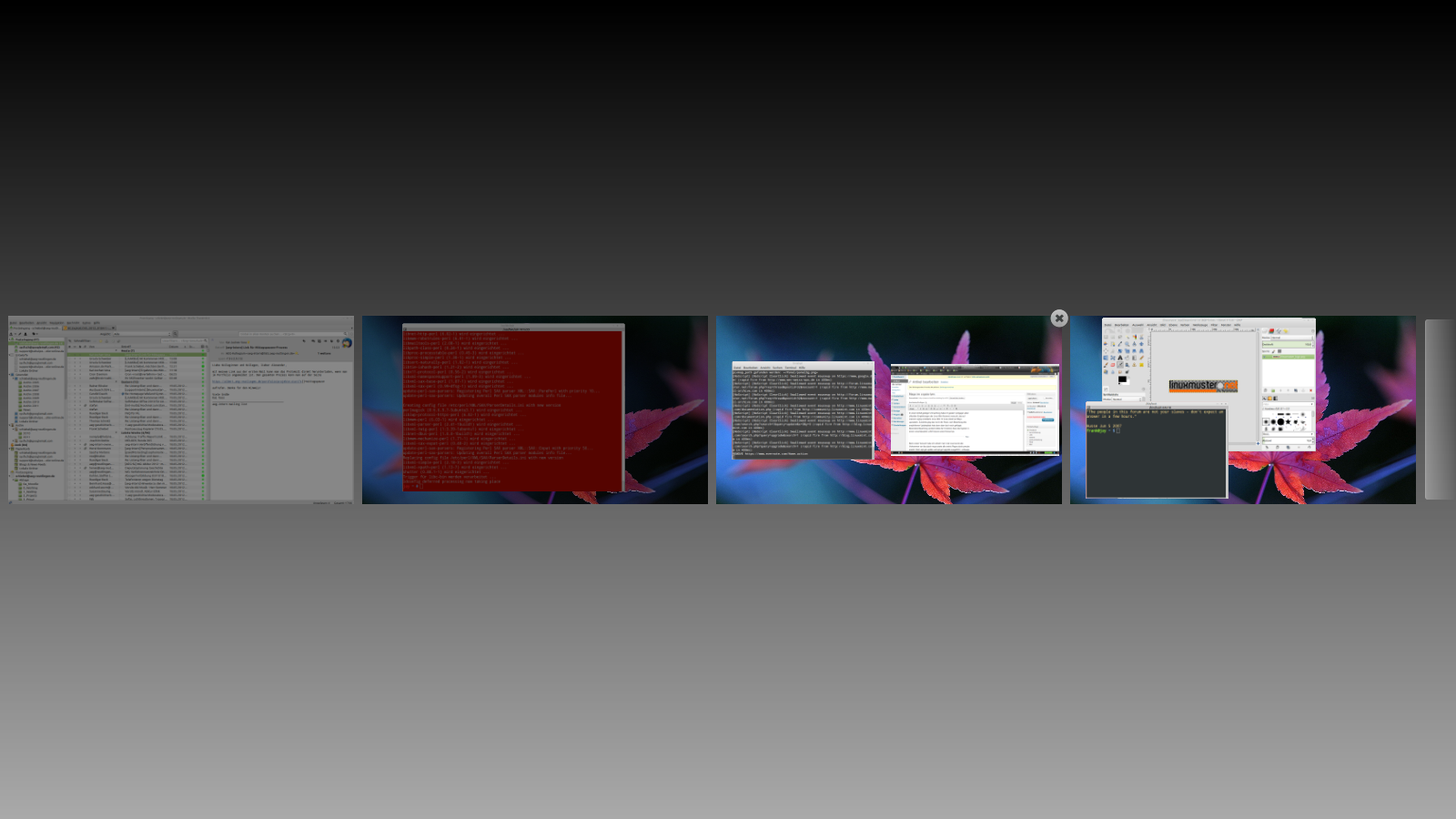
Task: Click the add-workspace strip at the right edge
Action: tap(1440, 409)
